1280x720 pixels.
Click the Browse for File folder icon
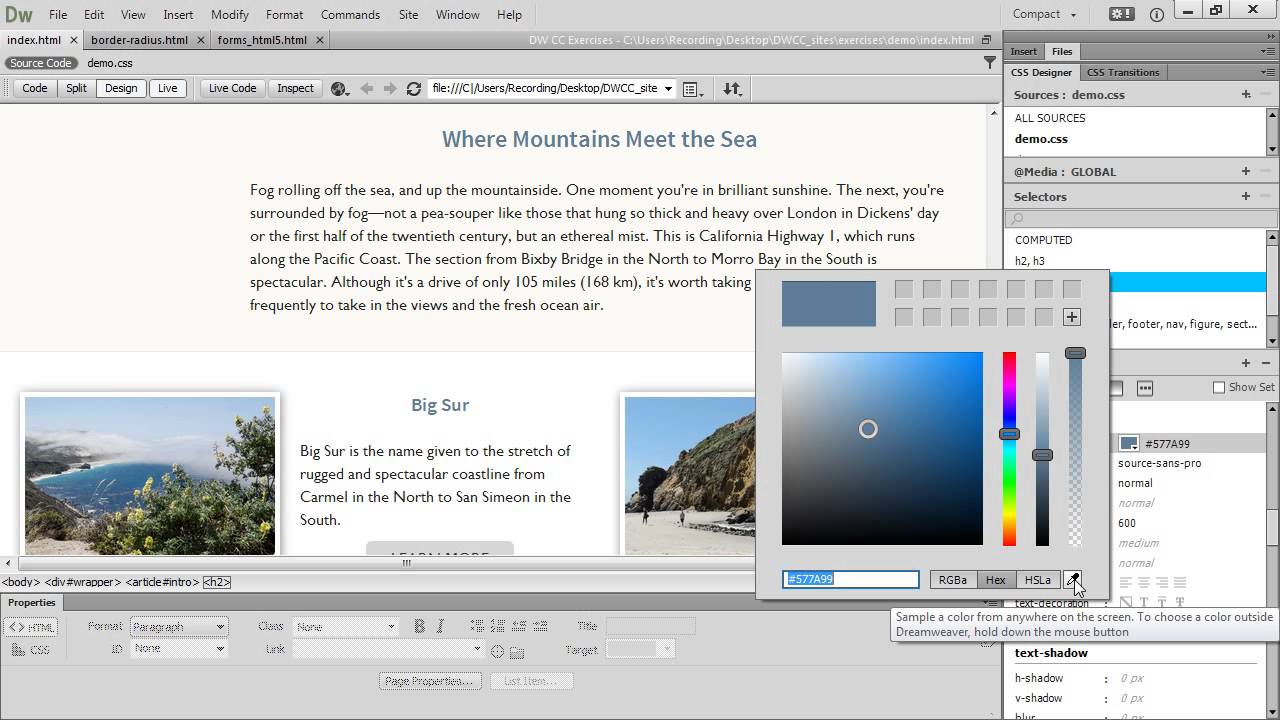(517, 652)
